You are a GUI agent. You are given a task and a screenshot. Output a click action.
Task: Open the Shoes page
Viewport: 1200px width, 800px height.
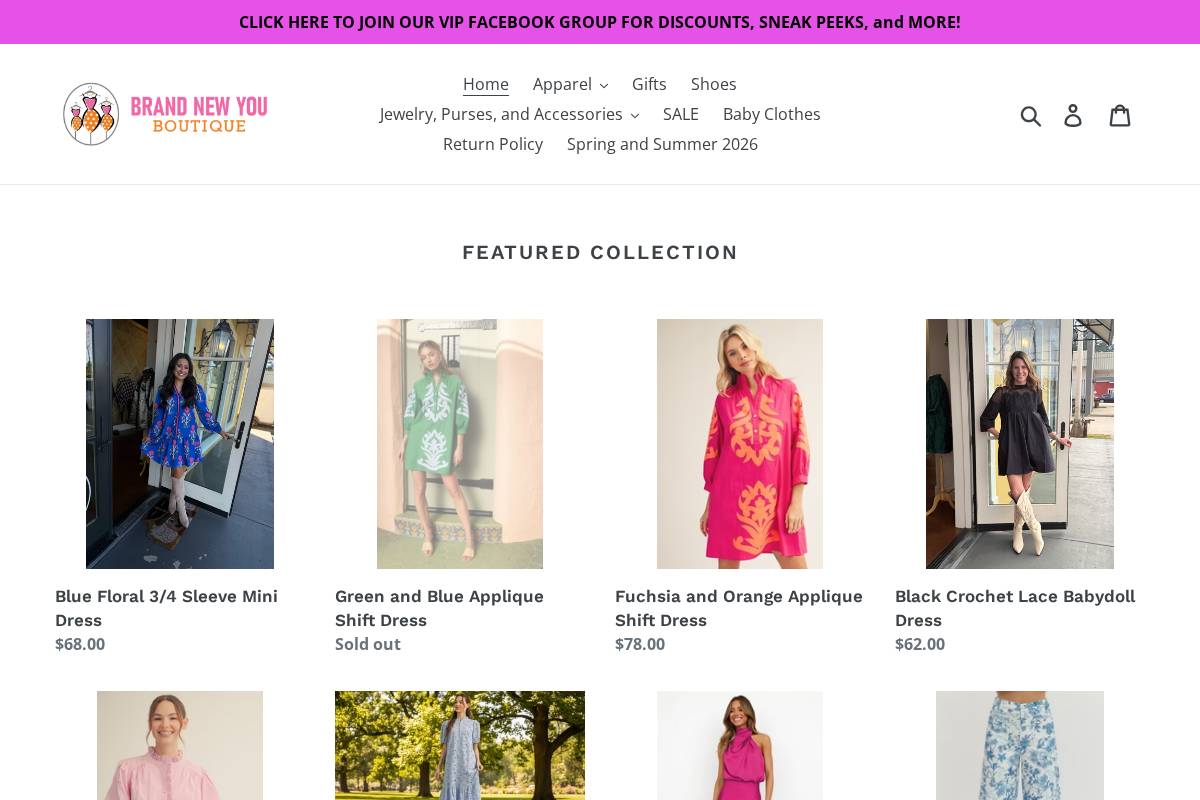pyautogui.click(x=713, y=84)
